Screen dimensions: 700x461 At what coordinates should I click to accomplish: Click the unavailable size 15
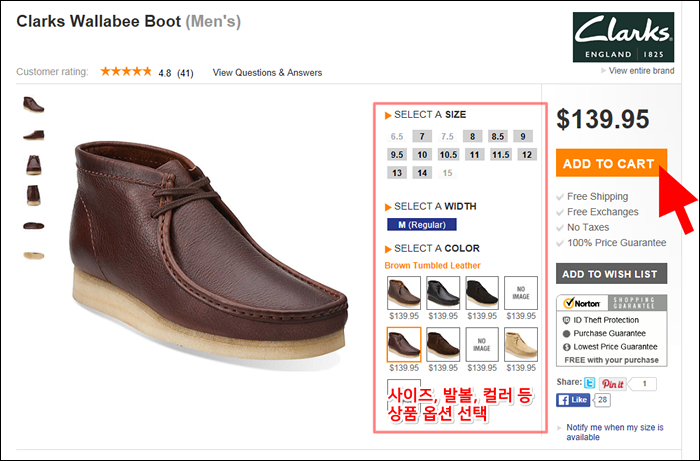pos(447,173)
